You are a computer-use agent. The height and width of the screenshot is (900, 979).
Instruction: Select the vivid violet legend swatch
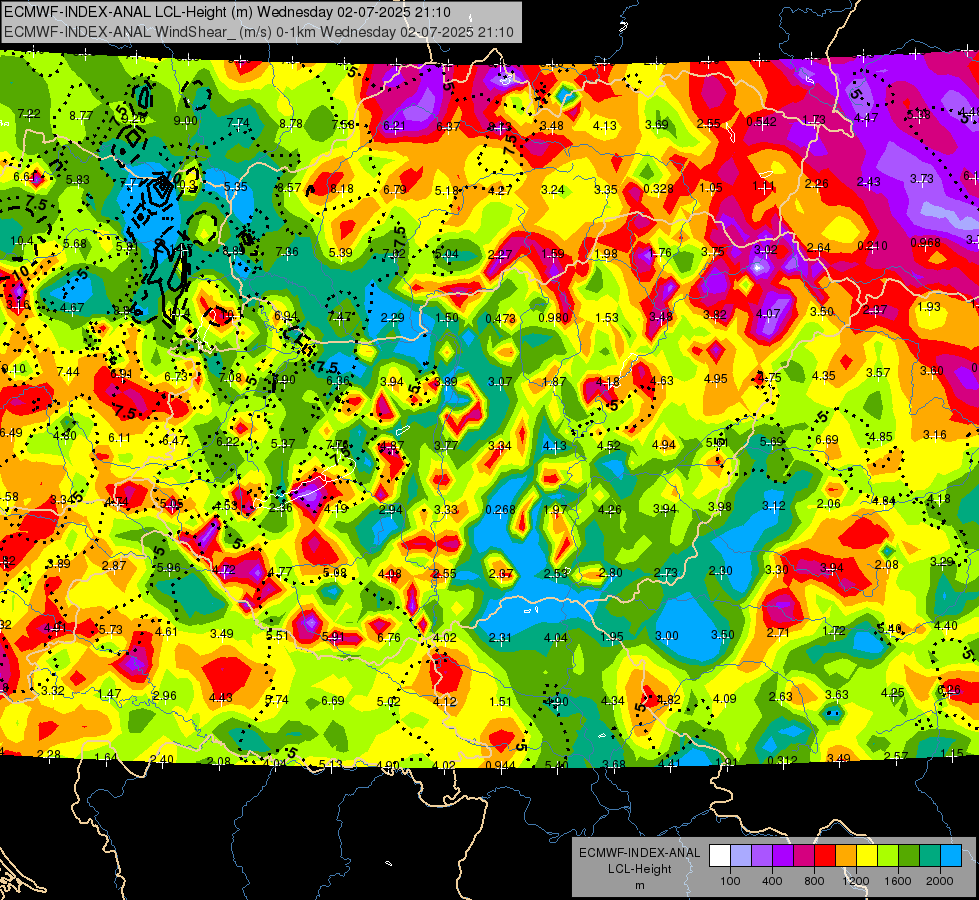click(783, 856)
